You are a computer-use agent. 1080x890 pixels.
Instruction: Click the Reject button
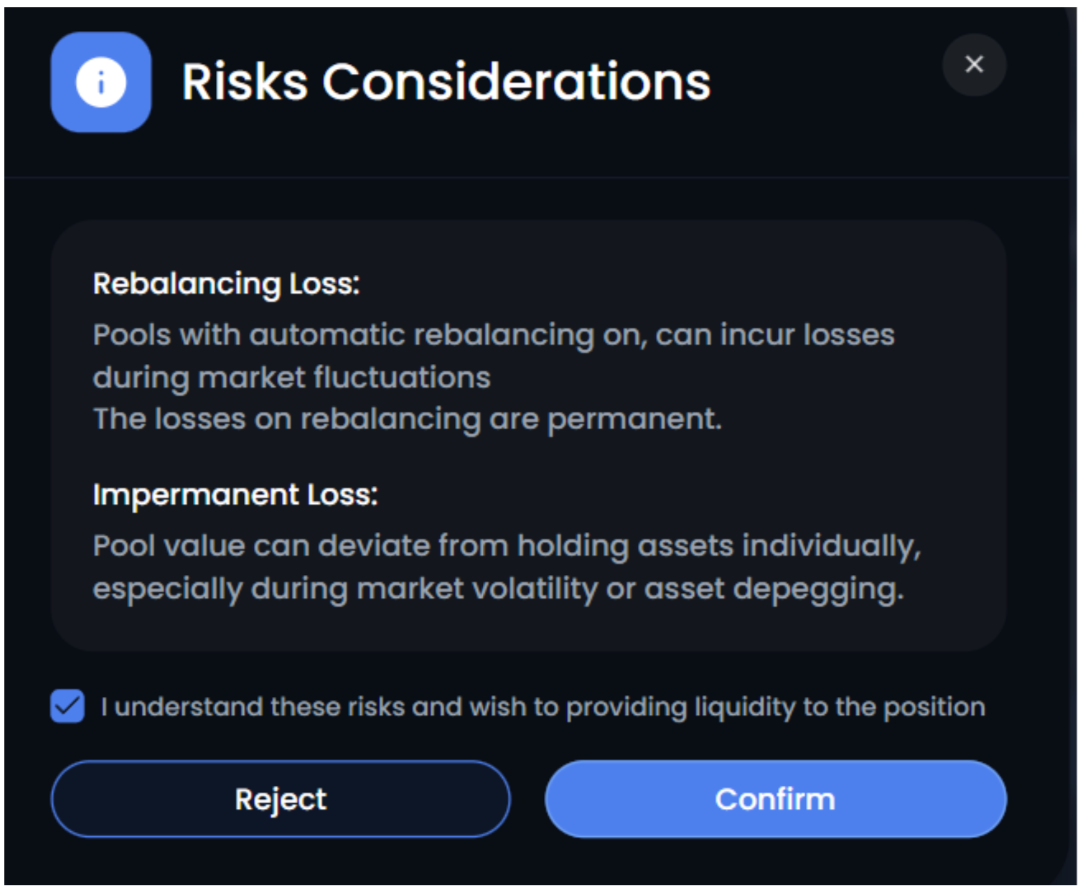click(280, 799)
